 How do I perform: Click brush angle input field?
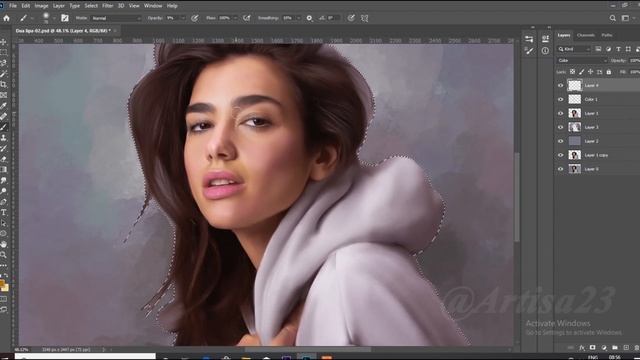[333, 18]
